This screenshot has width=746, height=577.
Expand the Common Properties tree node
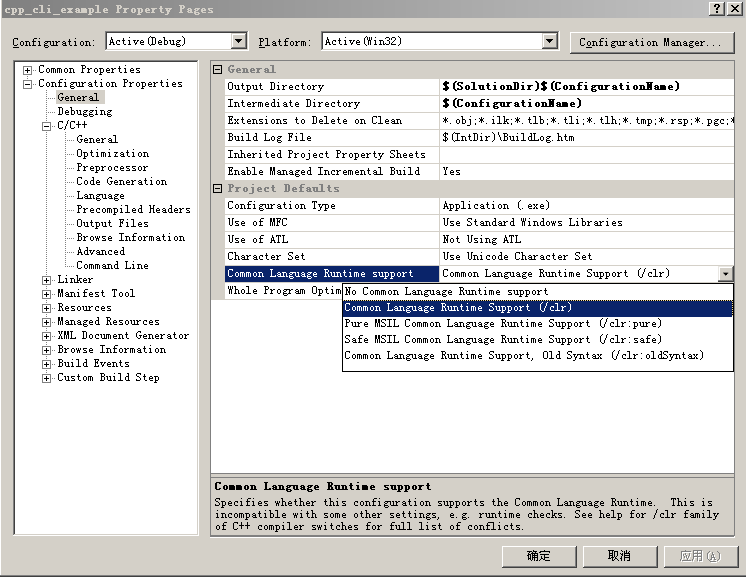click(29, 70)
